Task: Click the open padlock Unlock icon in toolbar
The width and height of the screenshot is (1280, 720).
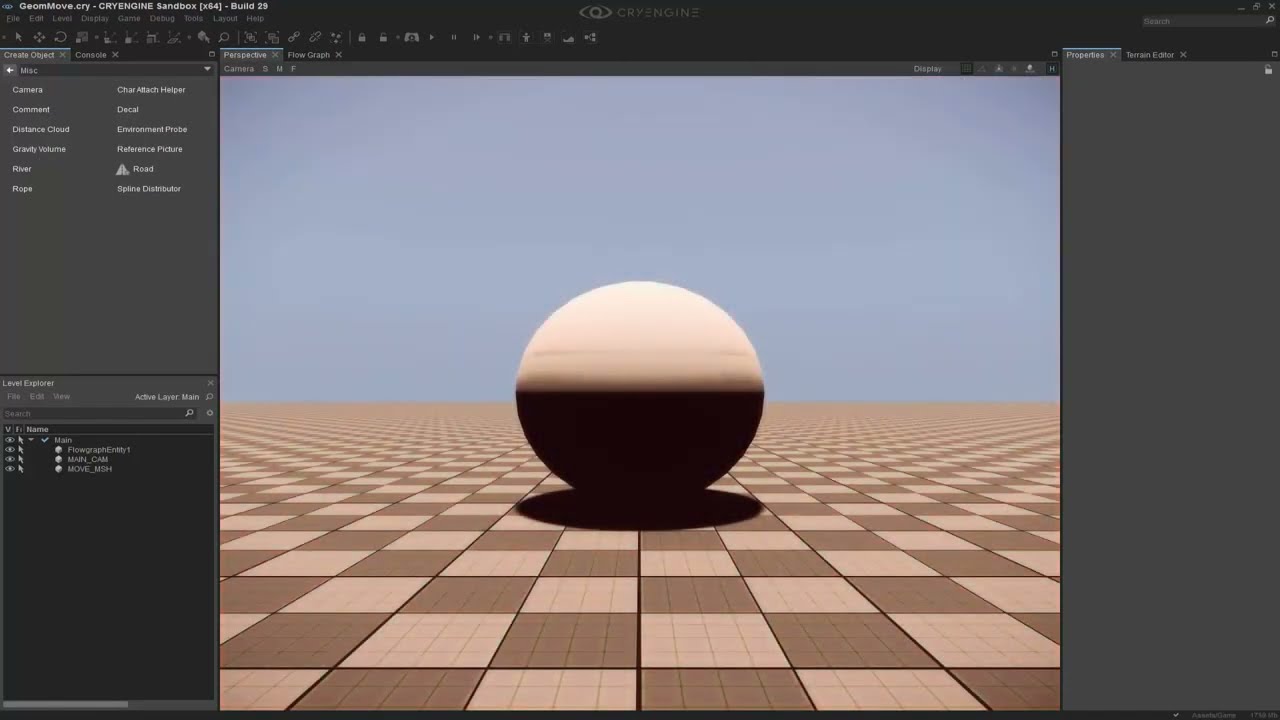Action: [383, 37]
